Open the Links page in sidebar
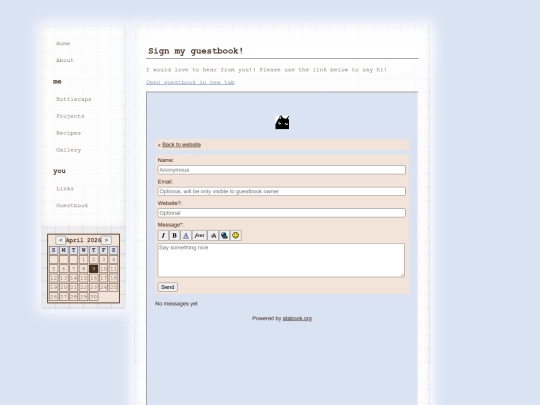This screenshot has width=540, height=405. 65,189
